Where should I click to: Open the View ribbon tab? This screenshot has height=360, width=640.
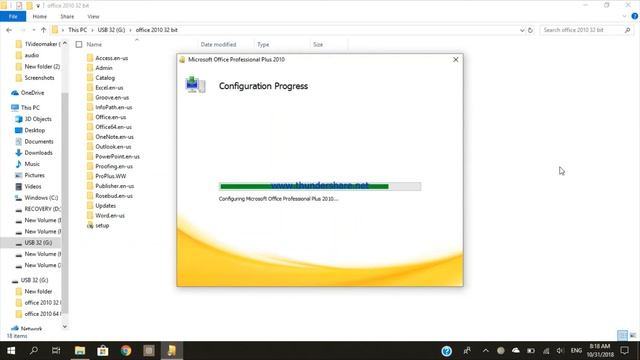click(93, 16)
